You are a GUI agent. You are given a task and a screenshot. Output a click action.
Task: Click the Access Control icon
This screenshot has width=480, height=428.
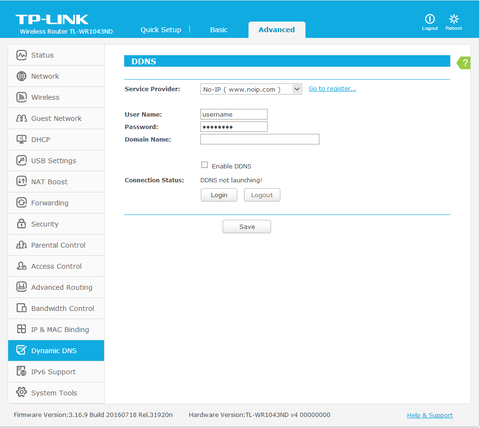(x=21, y=266)
